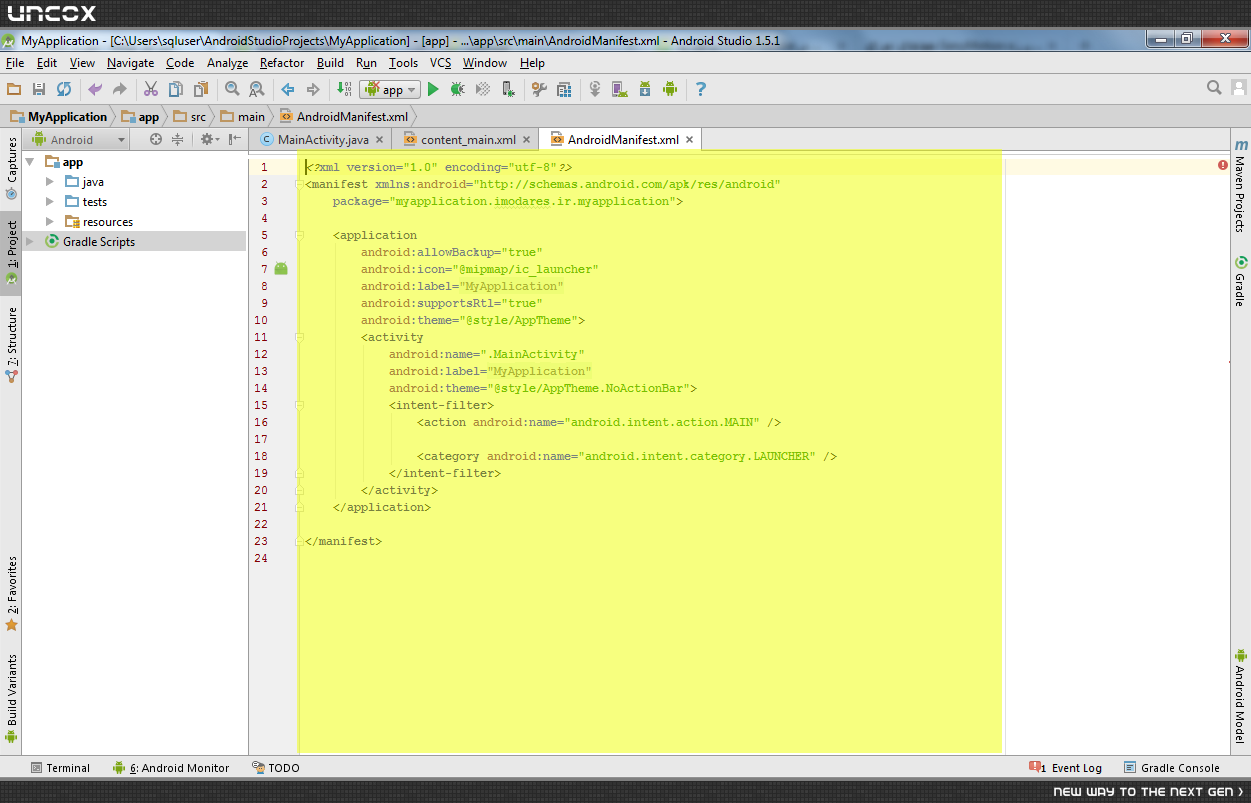Navigate Forward with the right arrow icon

click(x=313, y=89)
